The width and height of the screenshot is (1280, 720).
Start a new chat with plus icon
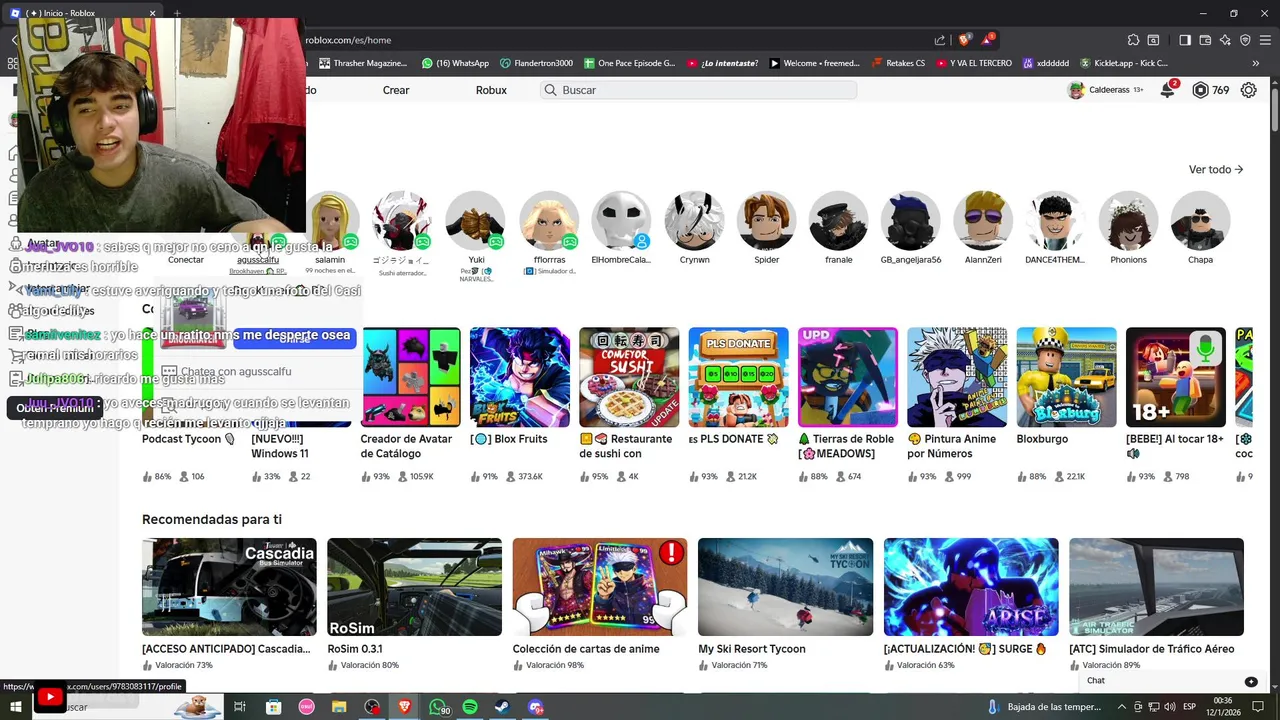pos(1251,681)
